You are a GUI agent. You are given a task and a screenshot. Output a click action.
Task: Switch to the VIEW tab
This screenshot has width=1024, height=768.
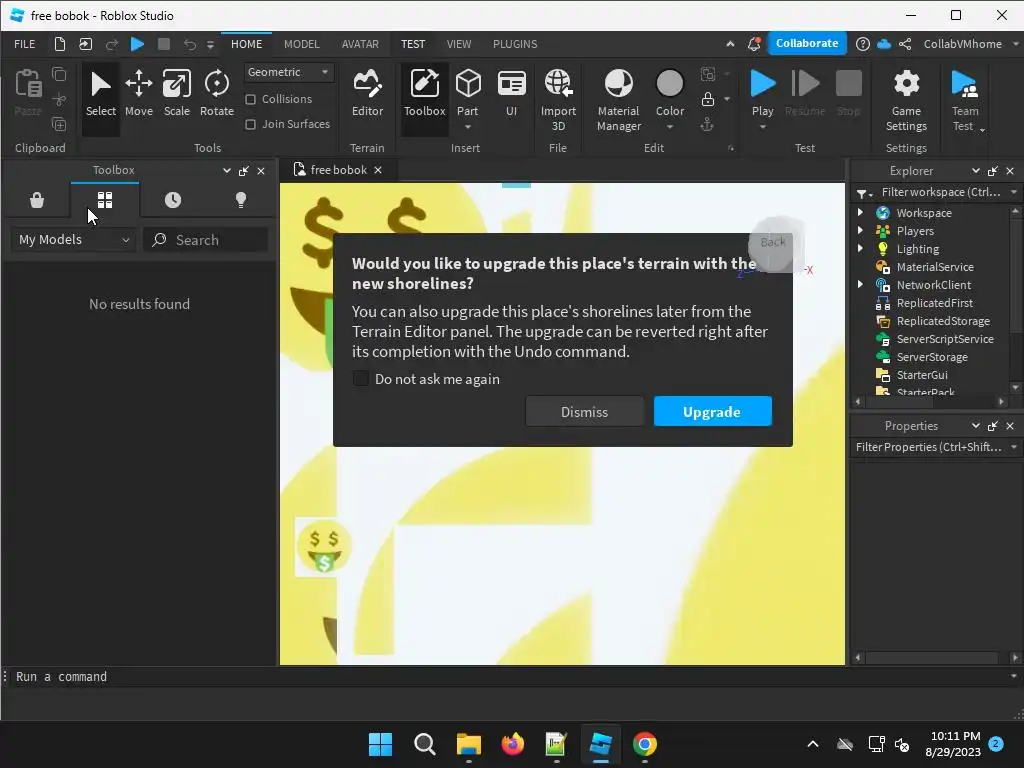pos(459,44)
